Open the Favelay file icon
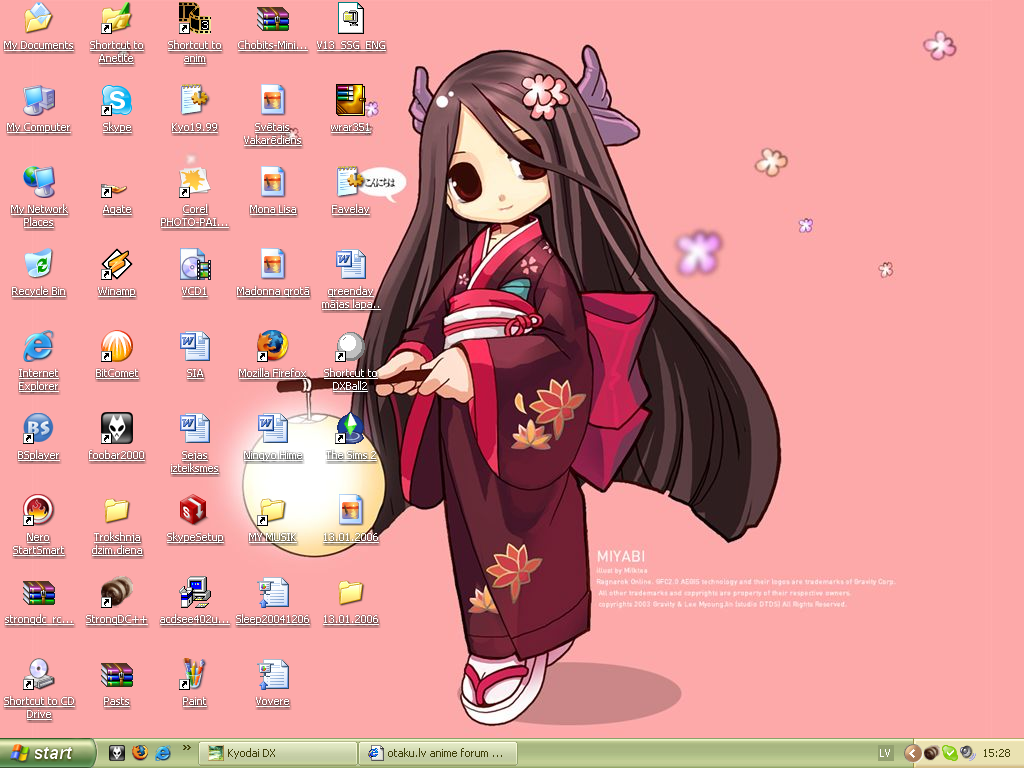The image size is (1024, 768). (x=351, y=182)
